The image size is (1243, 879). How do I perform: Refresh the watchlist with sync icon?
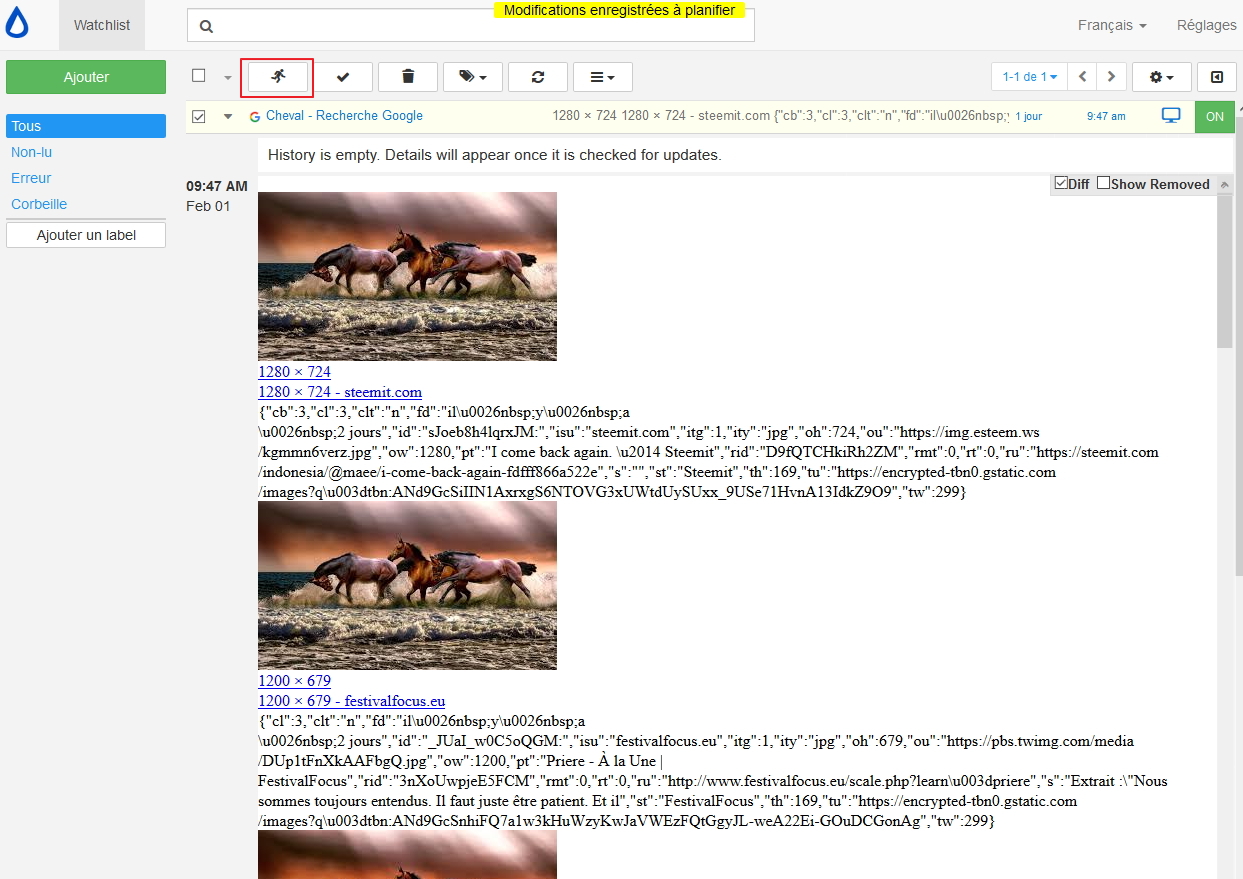click(538, 77)
